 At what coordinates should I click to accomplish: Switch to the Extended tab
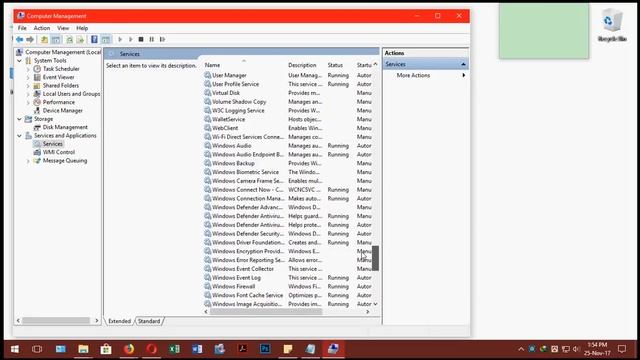click(x=120, y=321)
